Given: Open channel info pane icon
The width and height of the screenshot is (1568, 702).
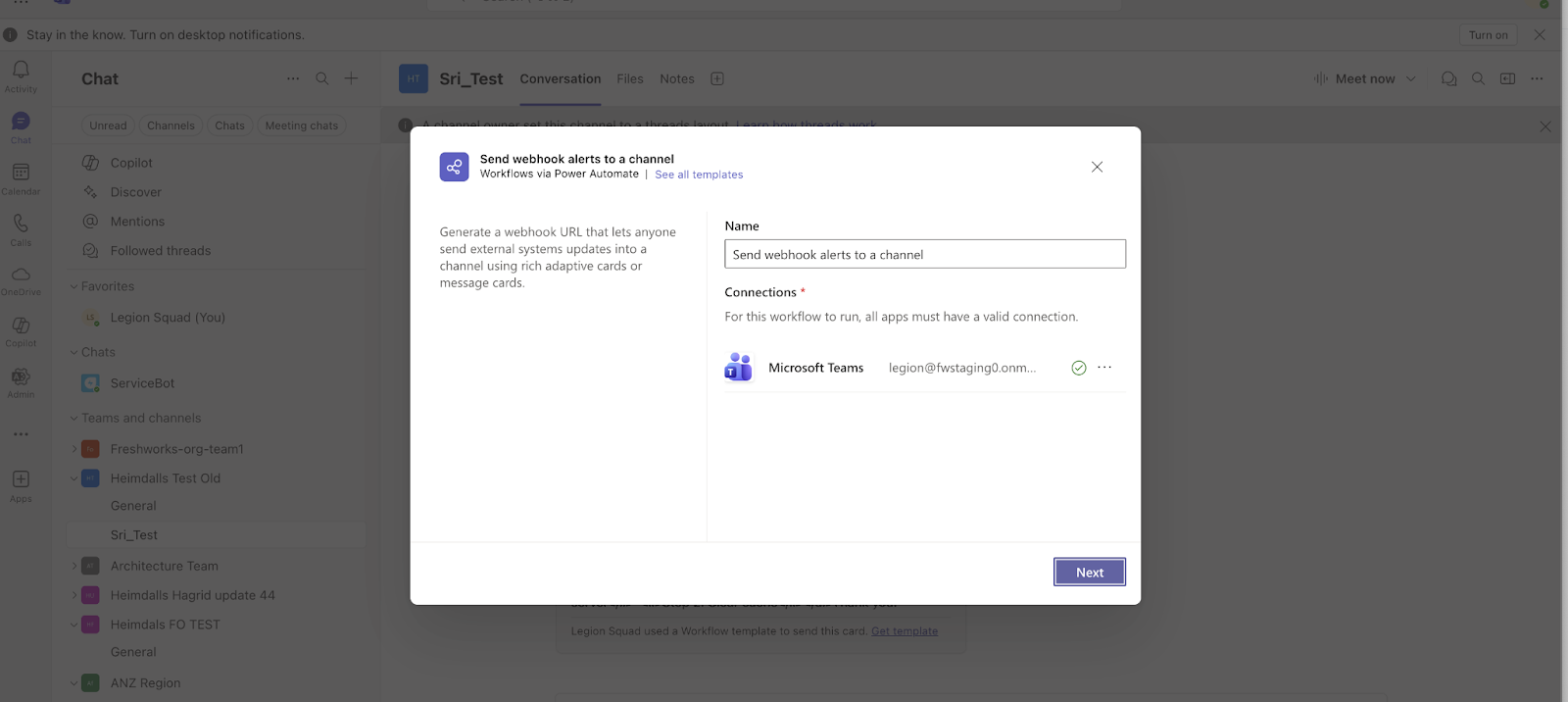Looking at the screenshot, I should pos(1507,78).
